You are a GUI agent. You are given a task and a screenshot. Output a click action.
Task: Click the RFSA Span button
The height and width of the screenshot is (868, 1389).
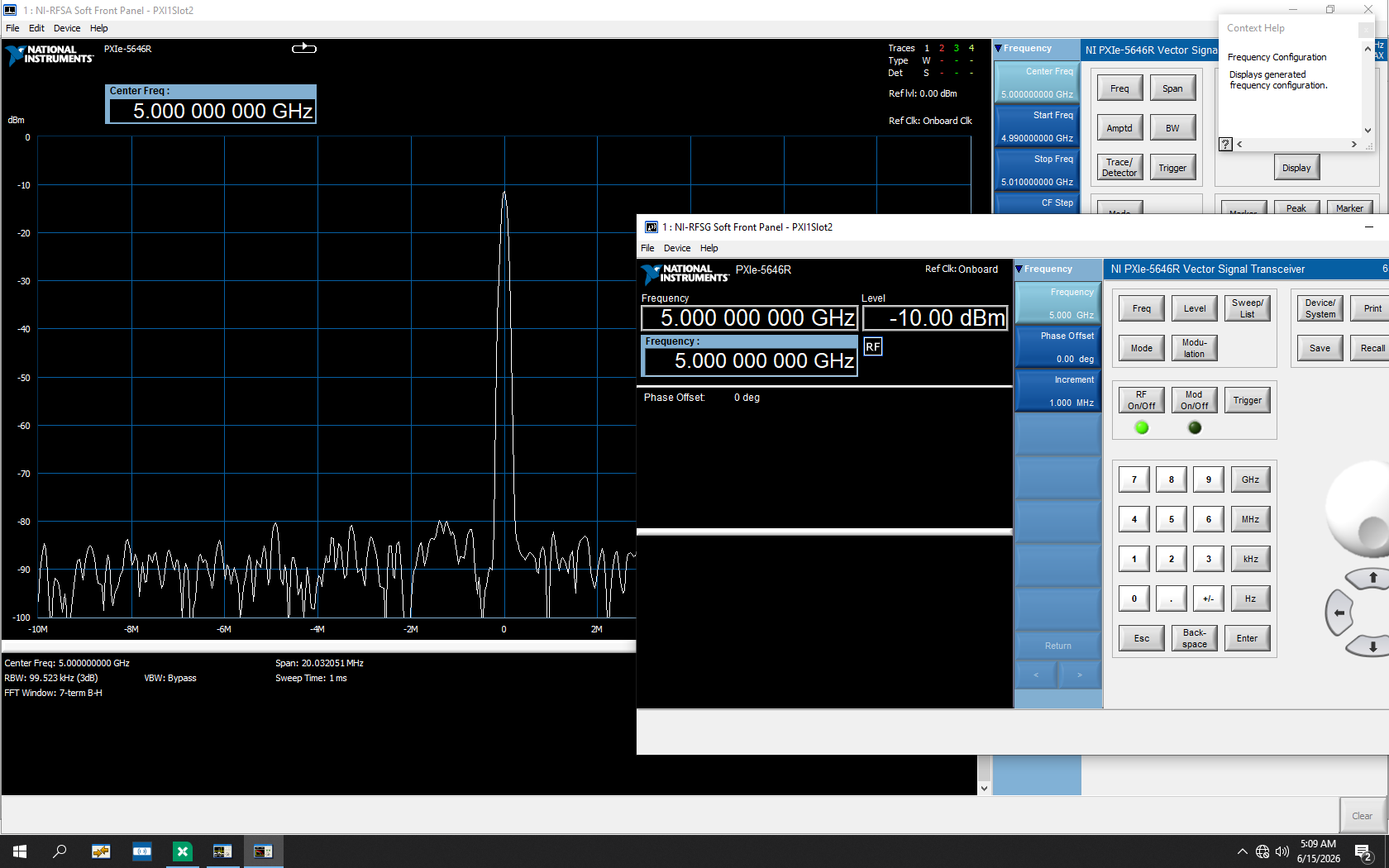click(1172, 88)
